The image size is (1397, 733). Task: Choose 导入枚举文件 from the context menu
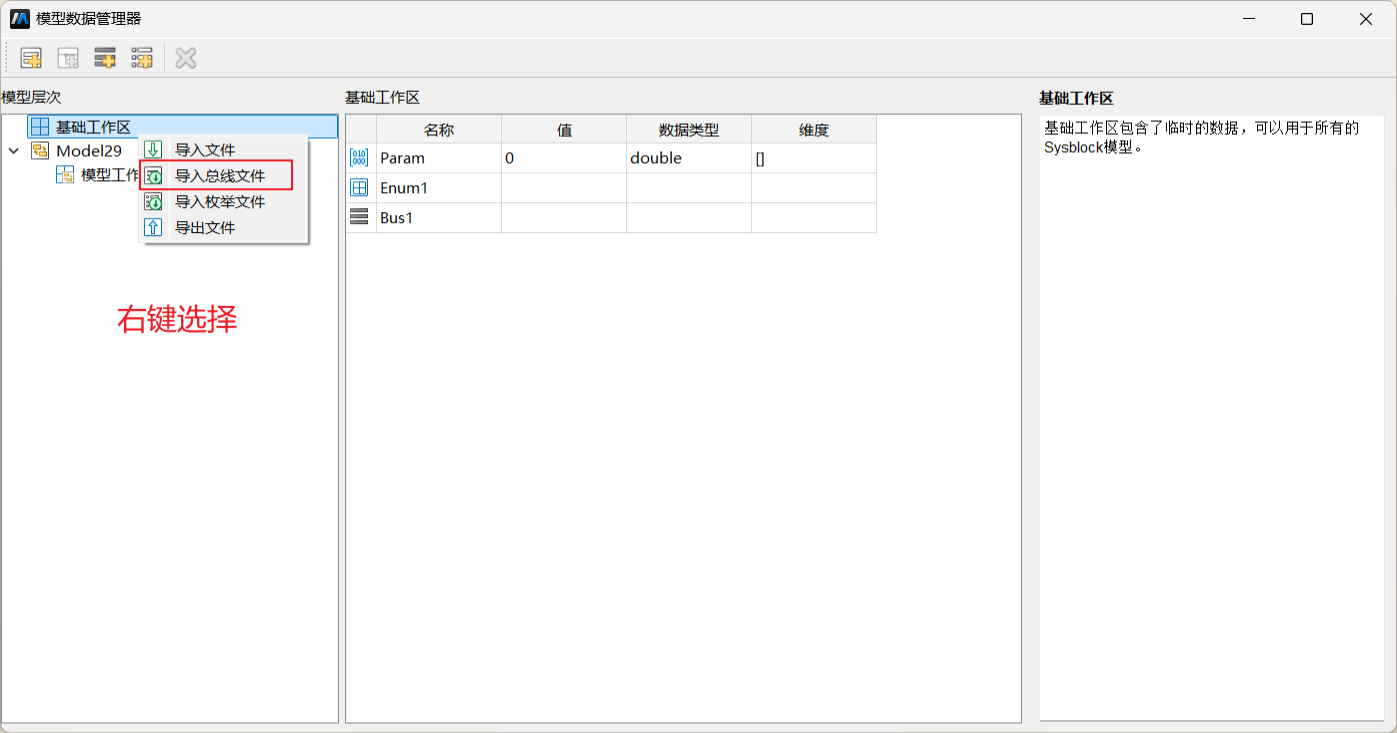(223, 202)
